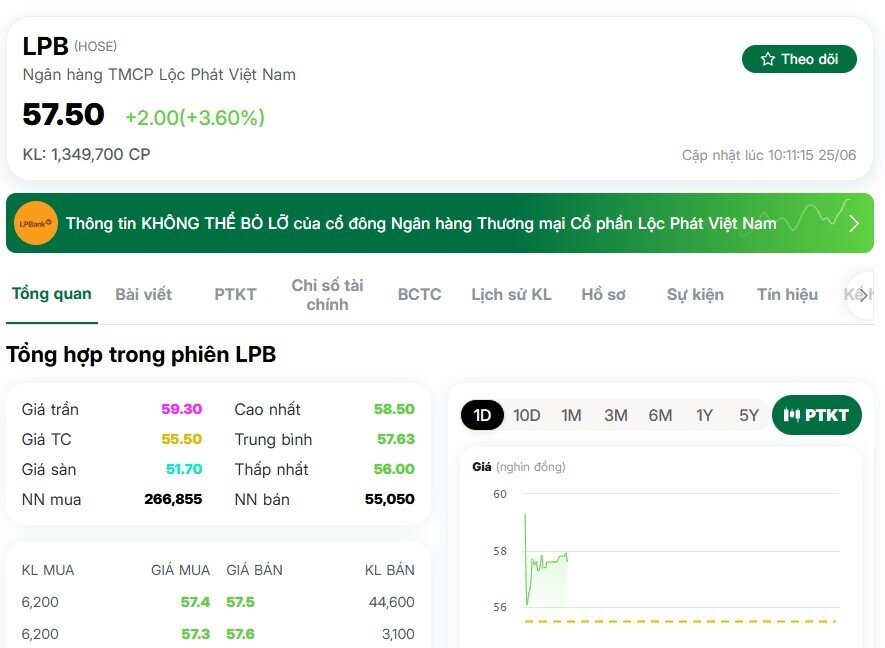This screenshot has width=885, height=648.
Task: Open the banner Thông tin KHÔNG THỂ BỎ LỠ
Action: (x=440, y=223)
